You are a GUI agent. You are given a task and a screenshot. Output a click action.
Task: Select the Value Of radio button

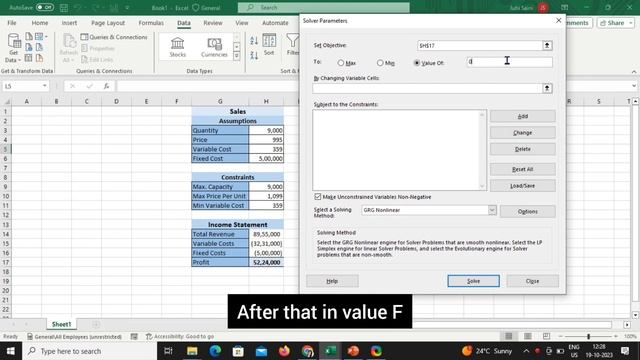pyautogui.click(x=417, y=63)
